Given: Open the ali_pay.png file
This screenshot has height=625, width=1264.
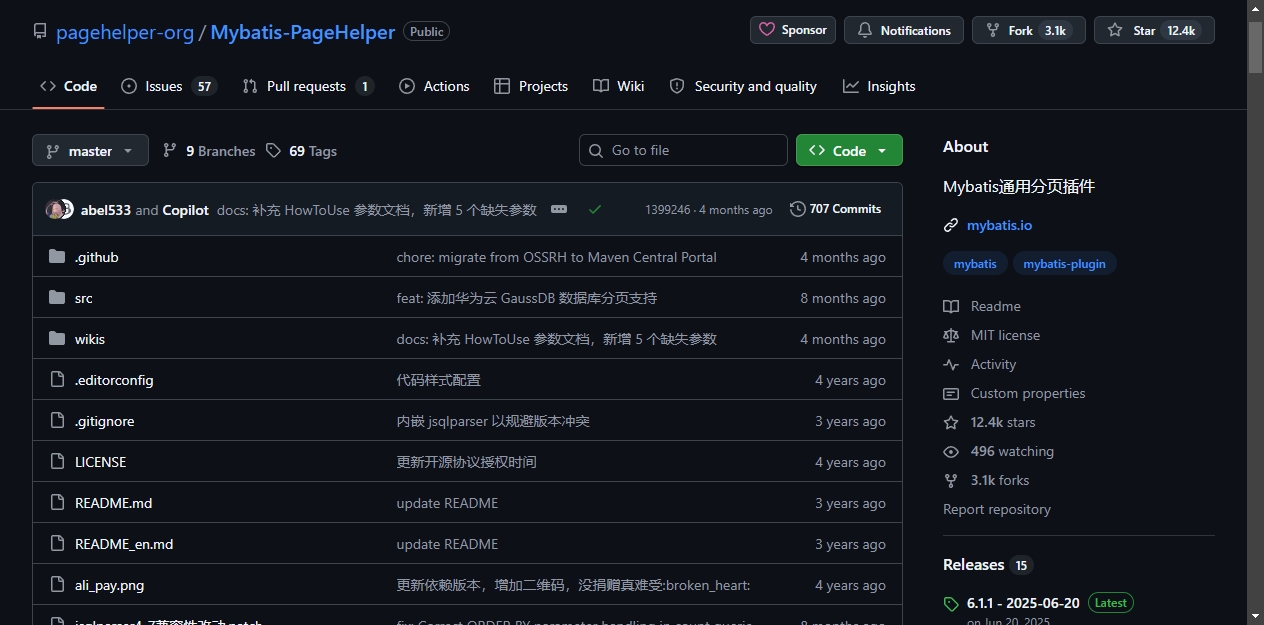Looking at the screenshot, I should point(109,585).
